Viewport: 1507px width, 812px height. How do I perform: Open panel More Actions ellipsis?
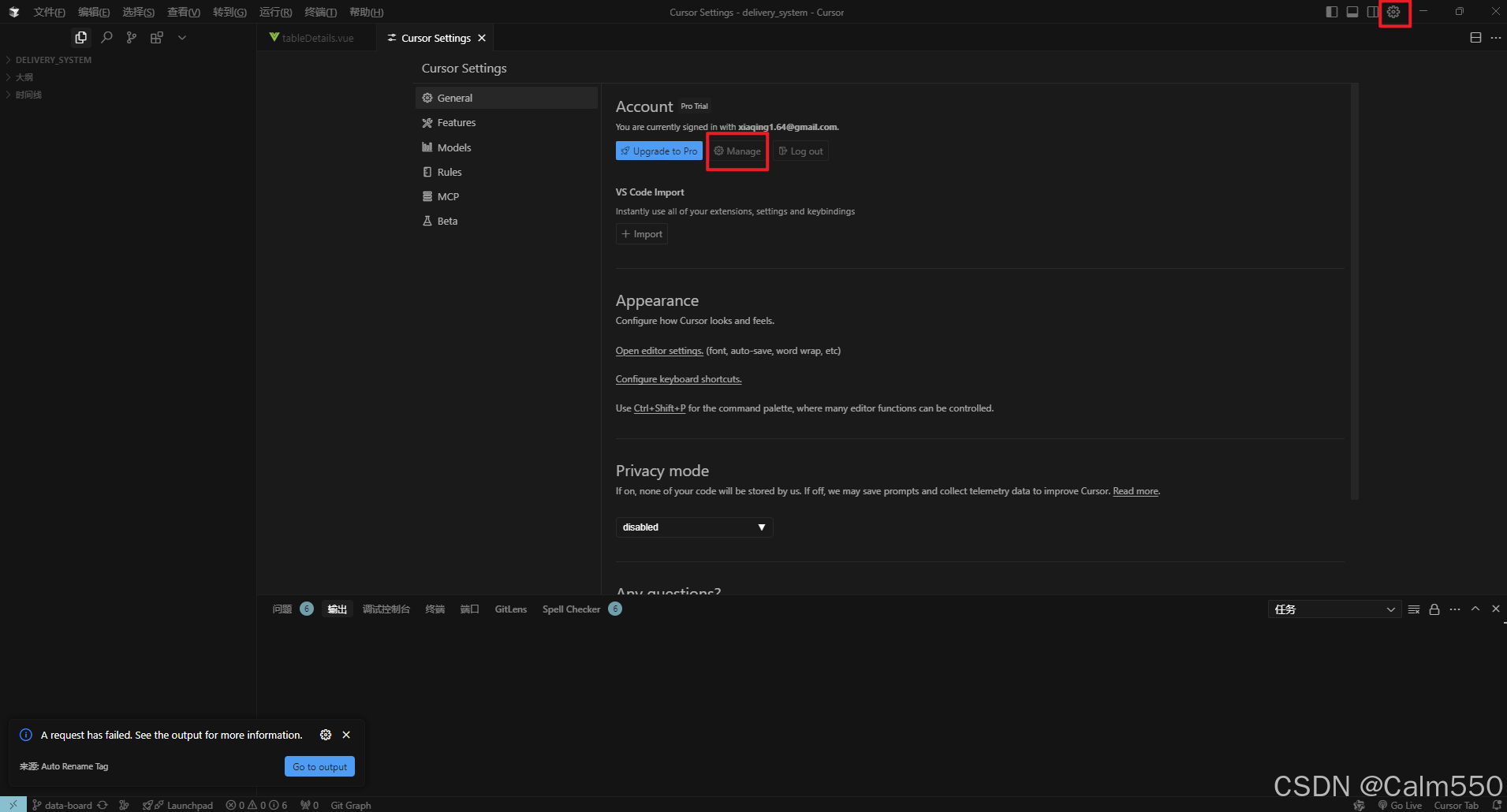tap(1455, 609)
